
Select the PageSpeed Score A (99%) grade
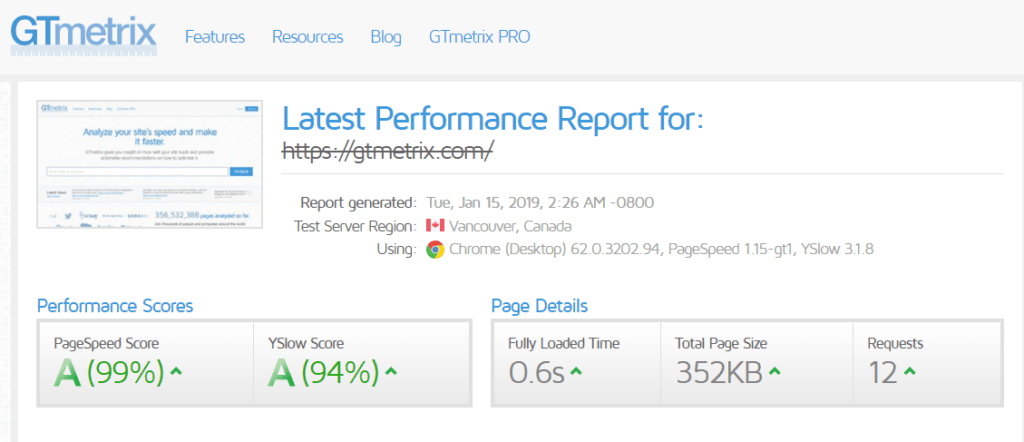pyautogui.click(x=109, y=372)
